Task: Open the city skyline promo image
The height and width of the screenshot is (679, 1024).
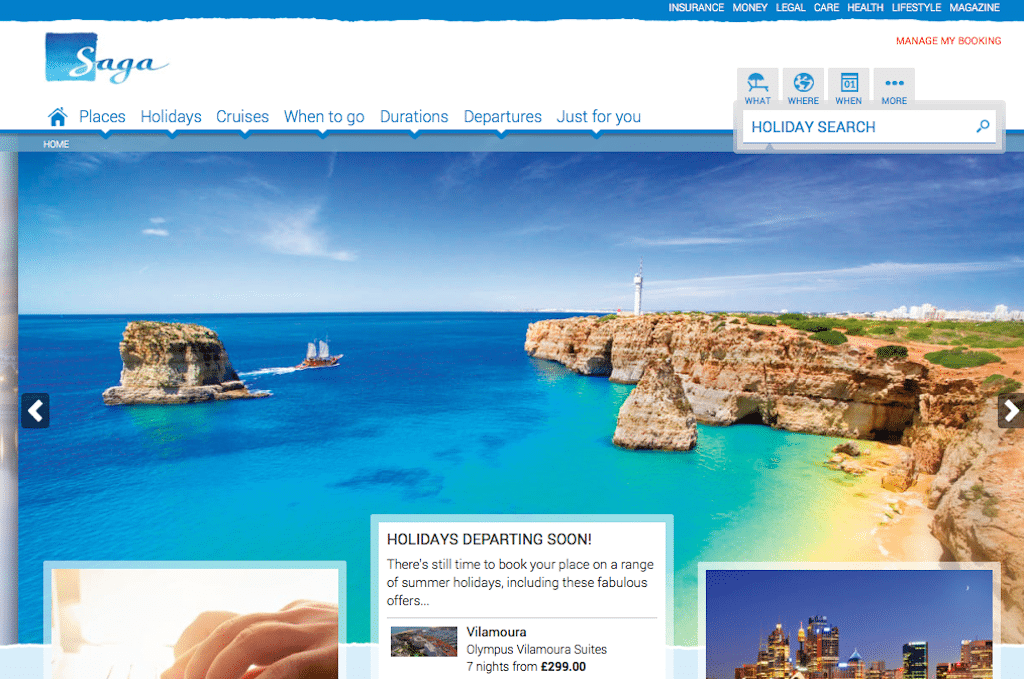Action: [x=849, y=625]
